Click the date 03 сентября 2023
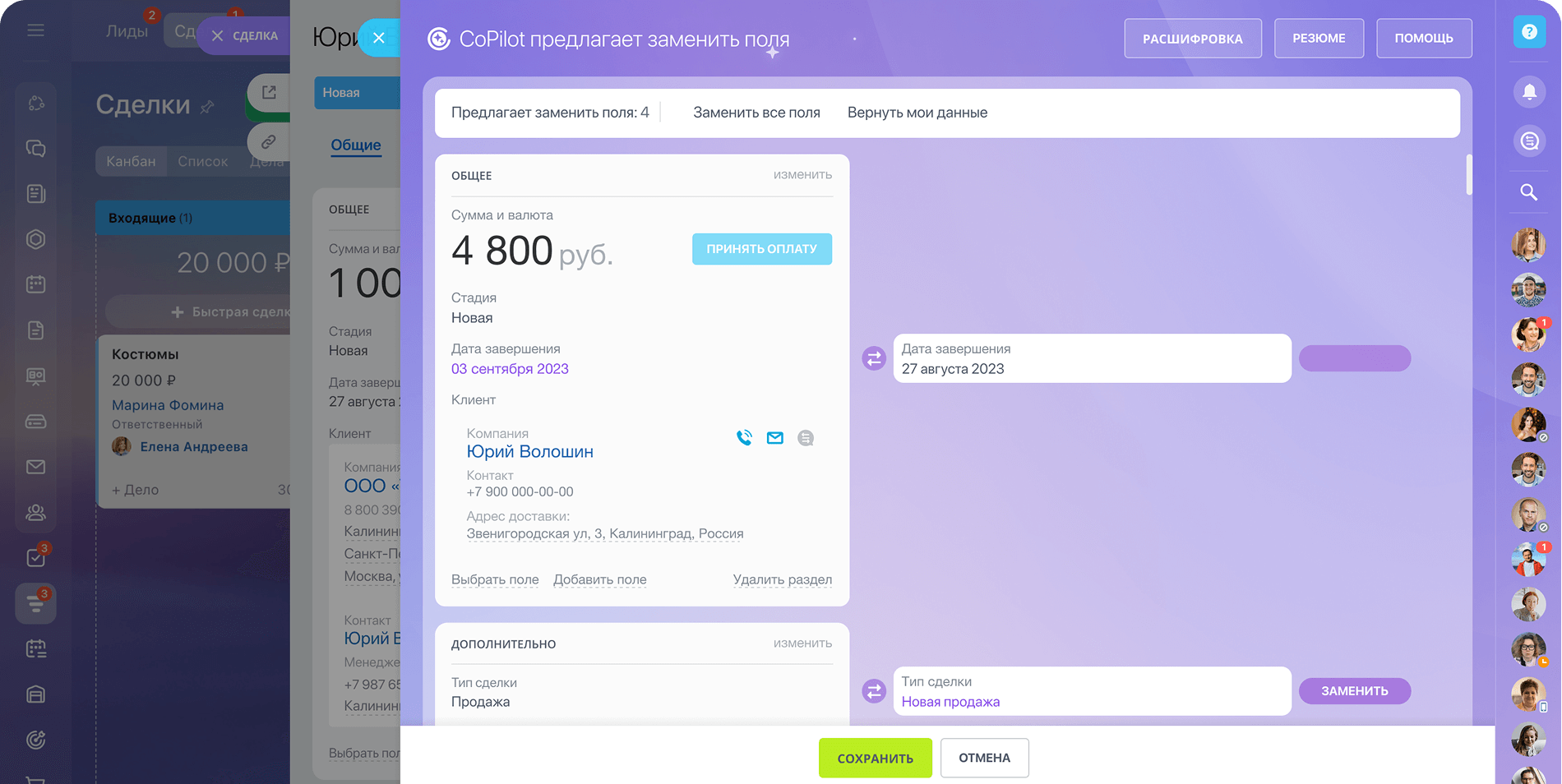This screenshot has width=1562, height=784. 510,369
